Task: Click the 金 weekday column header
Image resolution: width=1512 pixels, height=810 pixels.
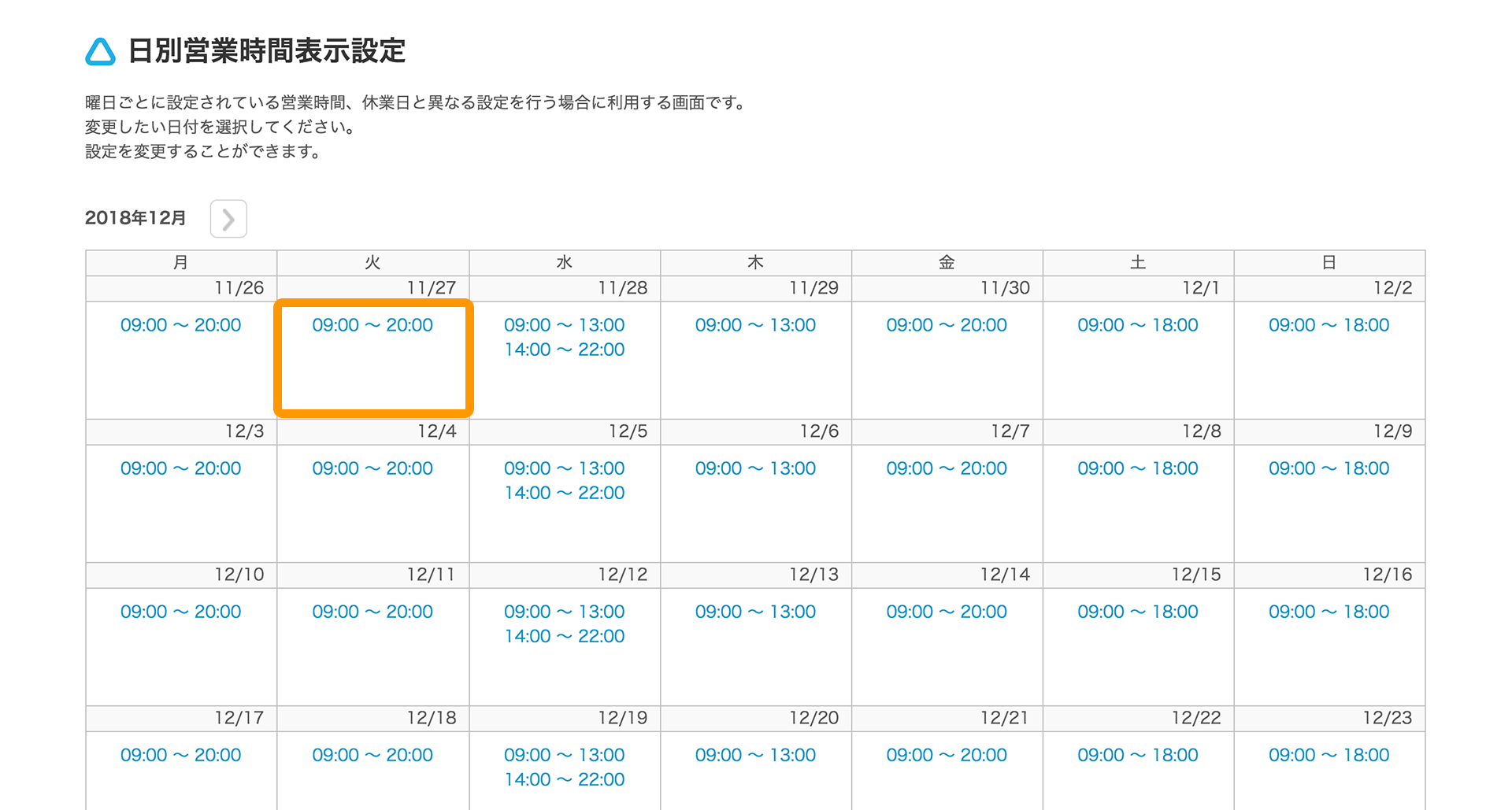Action: (x=947, y=263)
